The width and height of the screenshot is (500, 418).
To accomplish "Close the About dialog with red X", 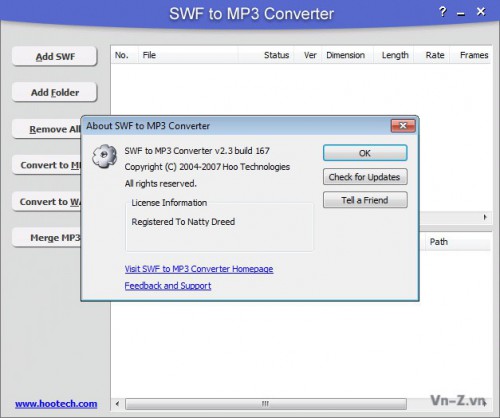I will 403,126.
